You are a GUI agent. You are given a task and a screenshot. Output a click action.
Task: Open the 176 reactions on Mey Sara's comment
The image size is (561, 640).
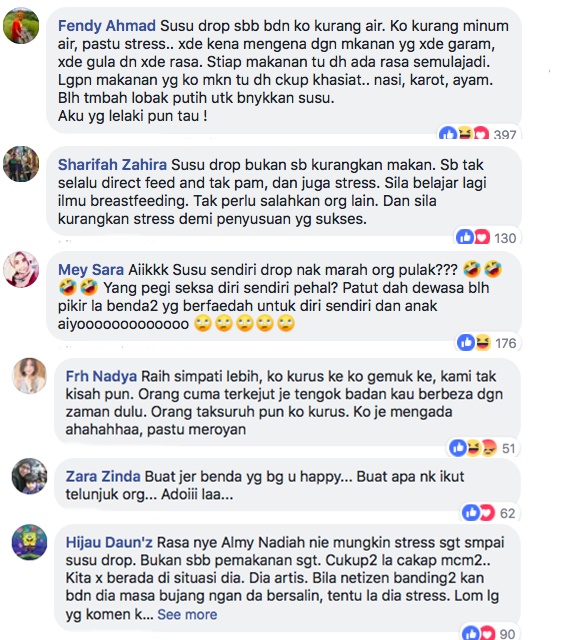click(487, 343)
